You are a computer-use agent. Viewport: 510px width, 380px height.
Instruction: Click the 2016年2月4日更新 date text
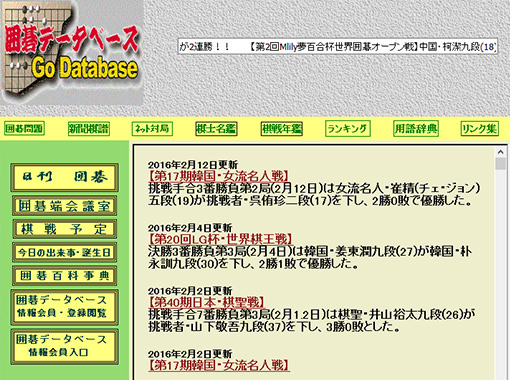click(x=190, y=228)
